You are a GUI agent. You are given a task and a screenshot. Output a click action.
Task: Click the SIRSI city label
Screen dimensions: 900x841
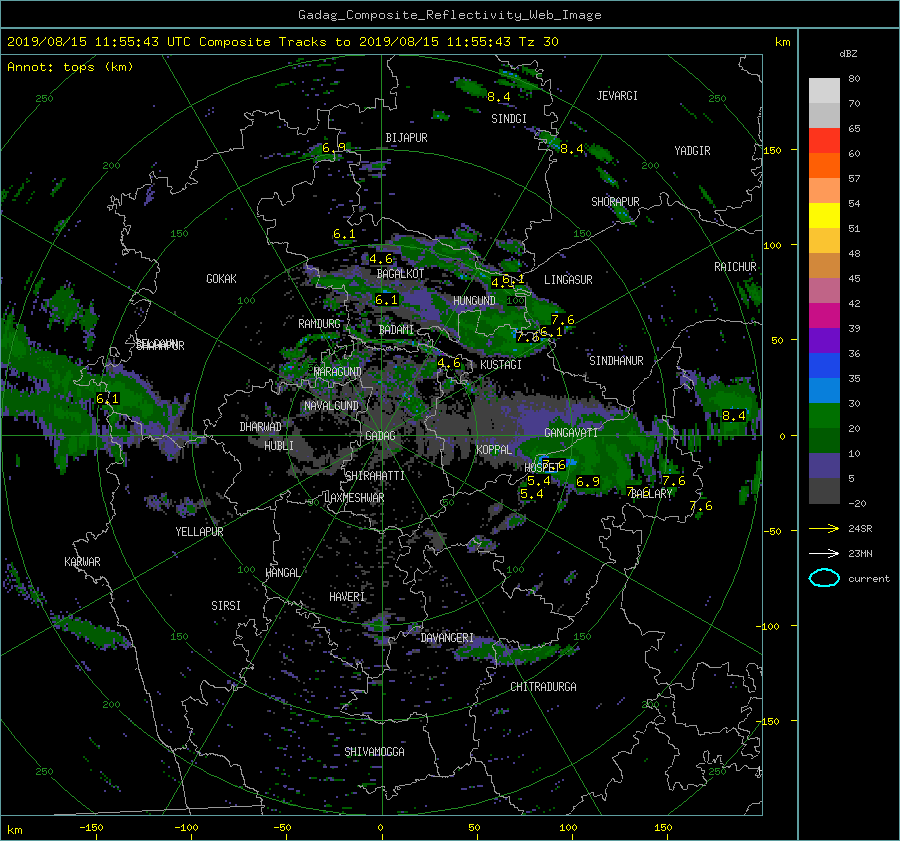[x=226, y=606]
